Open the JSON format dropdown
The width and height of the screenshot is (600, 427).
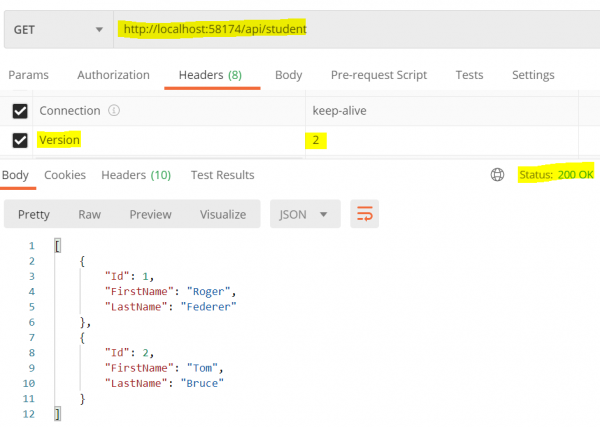304,214
